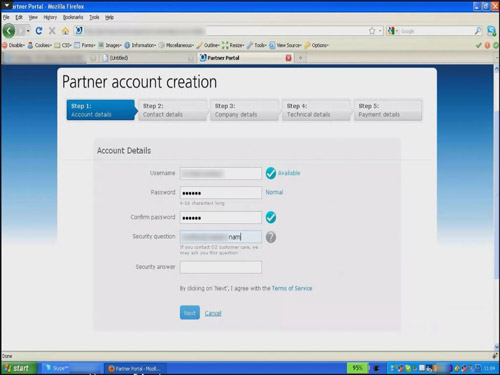Click the green checkmark validation icon
The width and height of the screenshot is (500, 375).
point(479,45)
